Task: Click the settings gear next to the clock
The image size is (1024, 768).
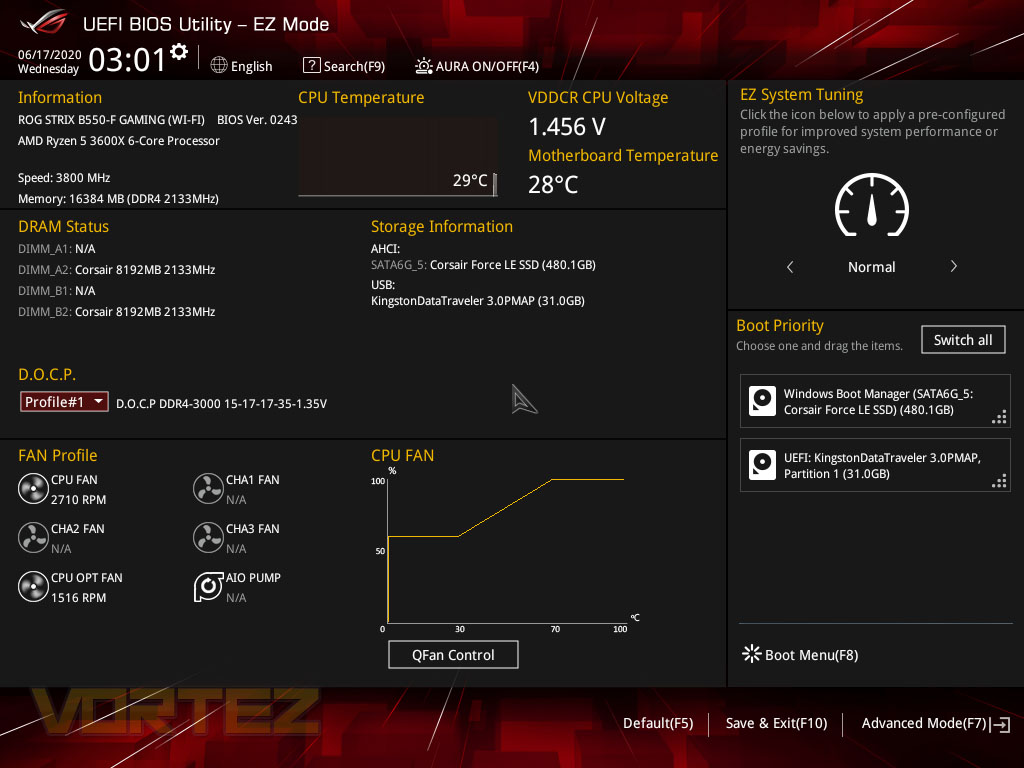Action: (179, 52)
